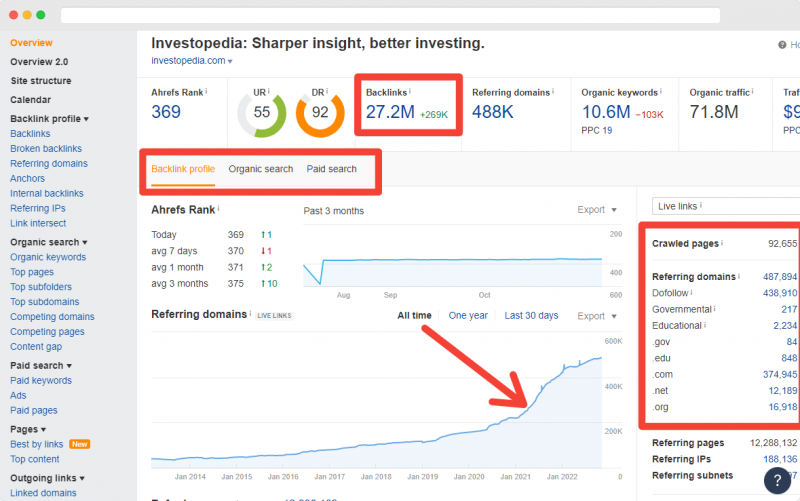800x501 pixels.
Task: Click the Educational count 2,234
Action: click(x=785, y=325)
